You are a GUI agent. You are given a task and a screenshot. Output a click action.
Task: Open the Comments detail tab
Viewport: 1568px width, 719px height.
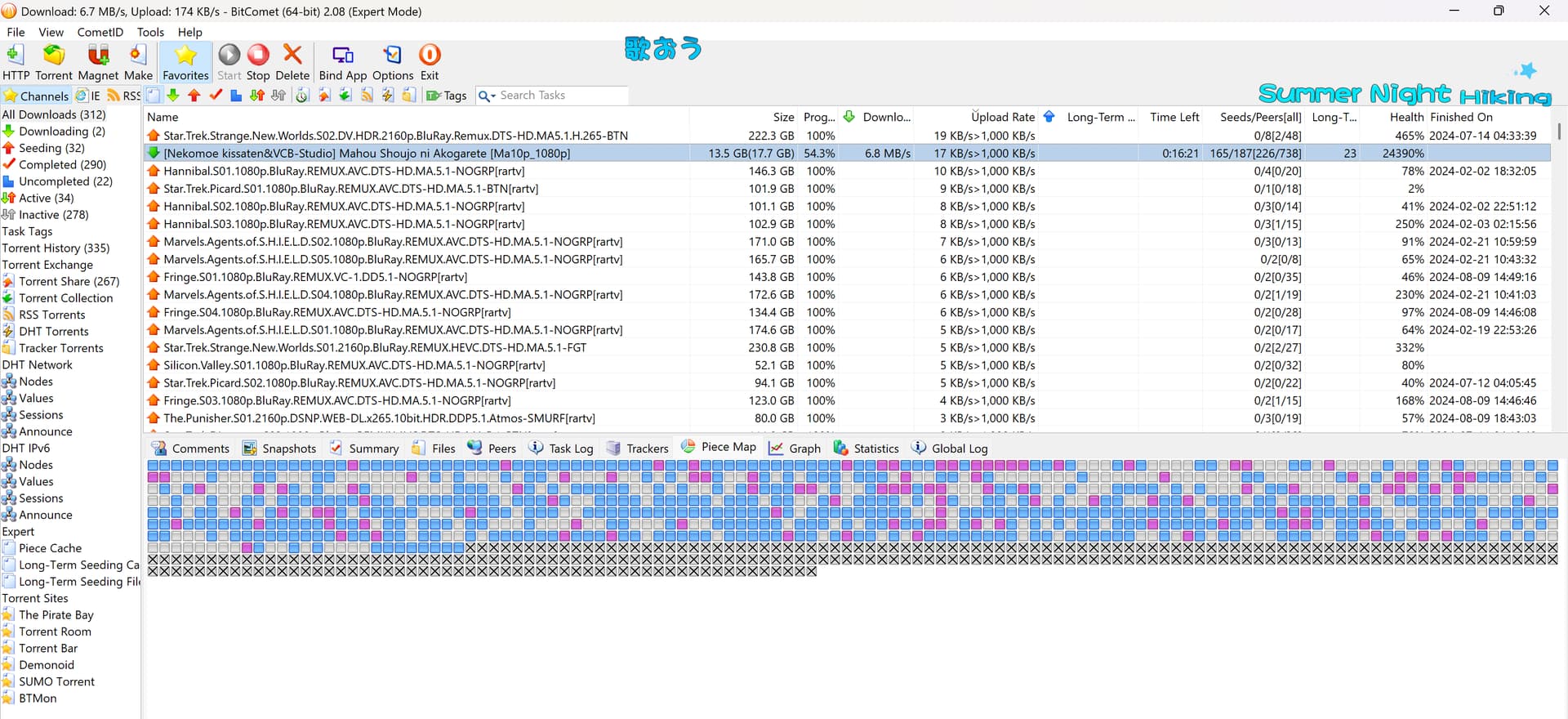pyautogui.click(x=191, y=449)
